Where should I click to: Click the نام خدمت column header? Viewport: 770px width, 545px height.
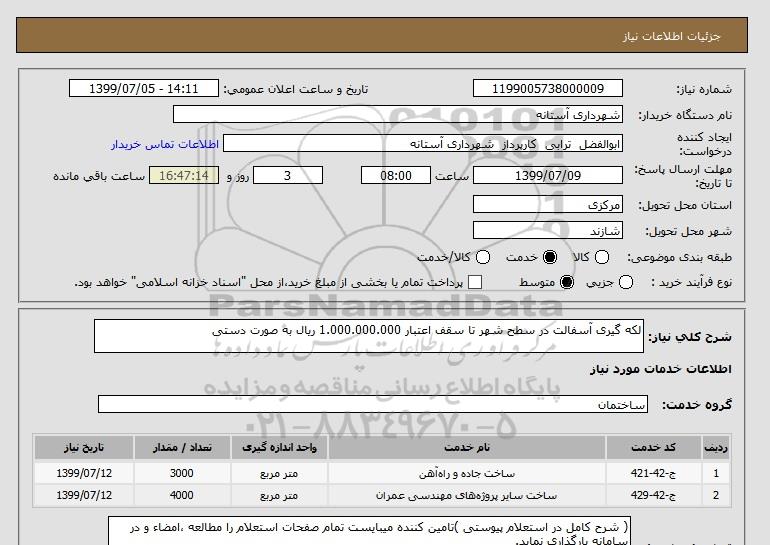coord(467,447)
